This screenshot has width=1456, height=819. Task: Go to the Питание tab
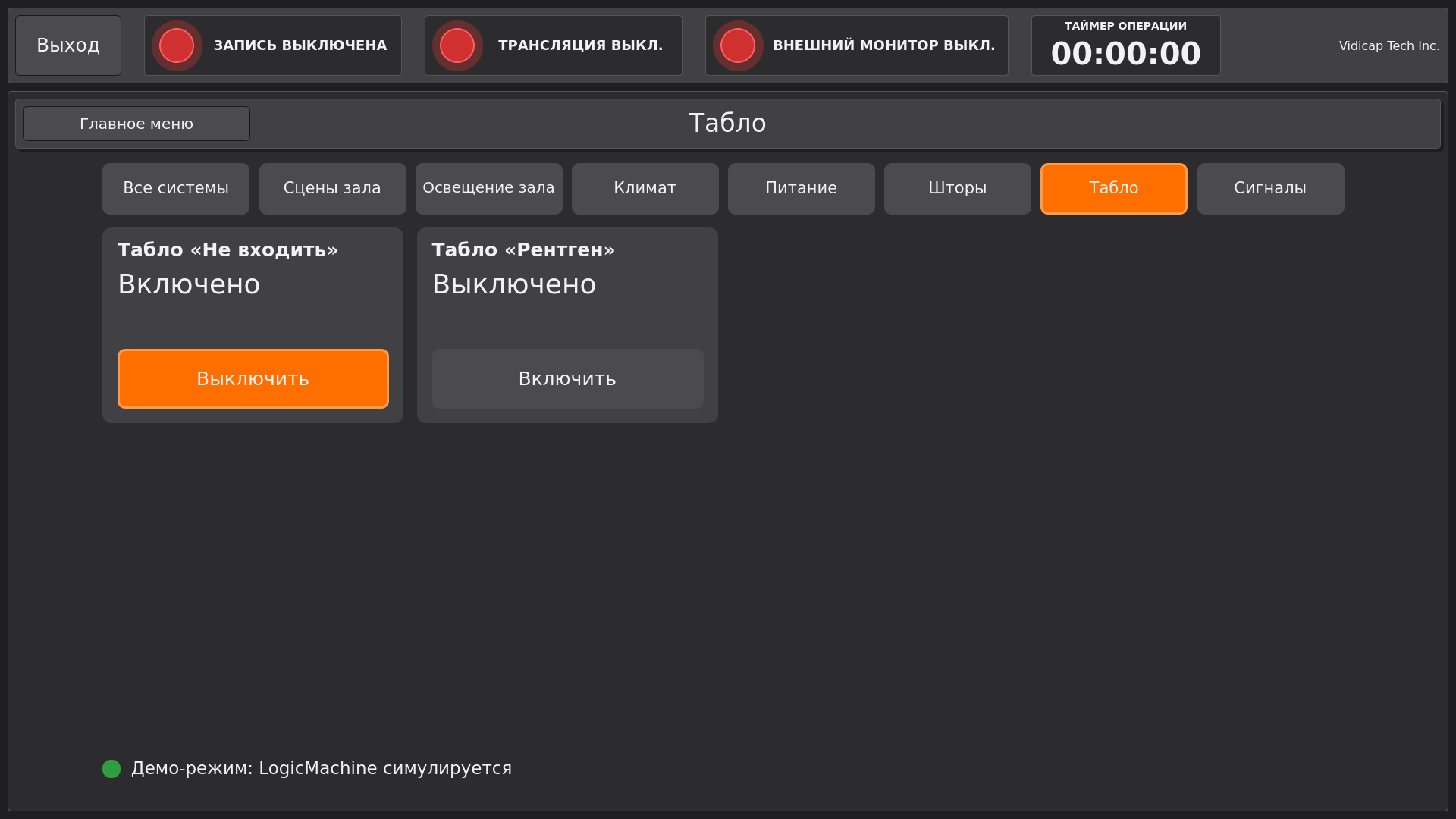pos(801,188)
